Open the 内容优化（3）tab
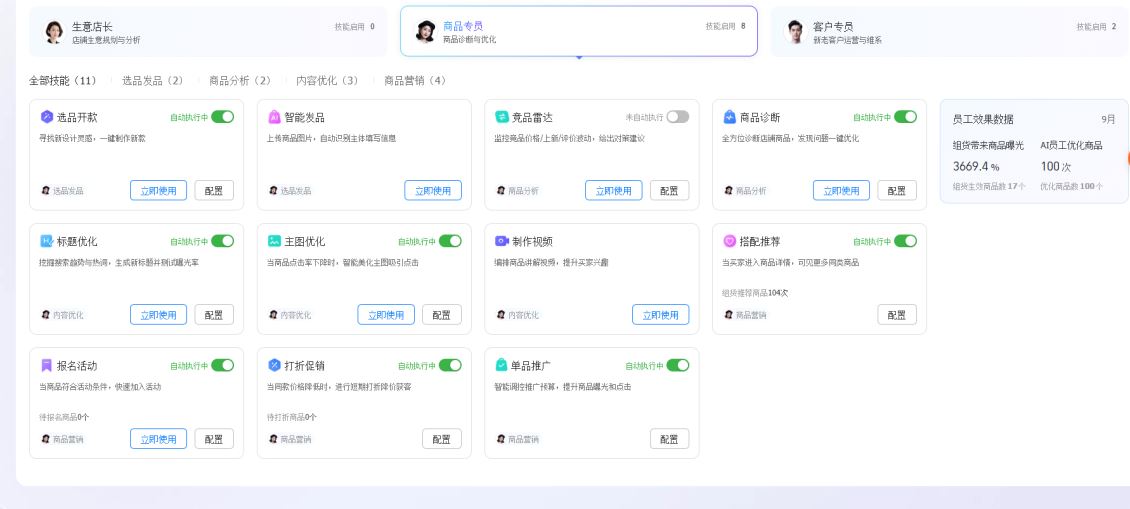The width and height of the screenshot is (1130, 509). coord(327,81)
